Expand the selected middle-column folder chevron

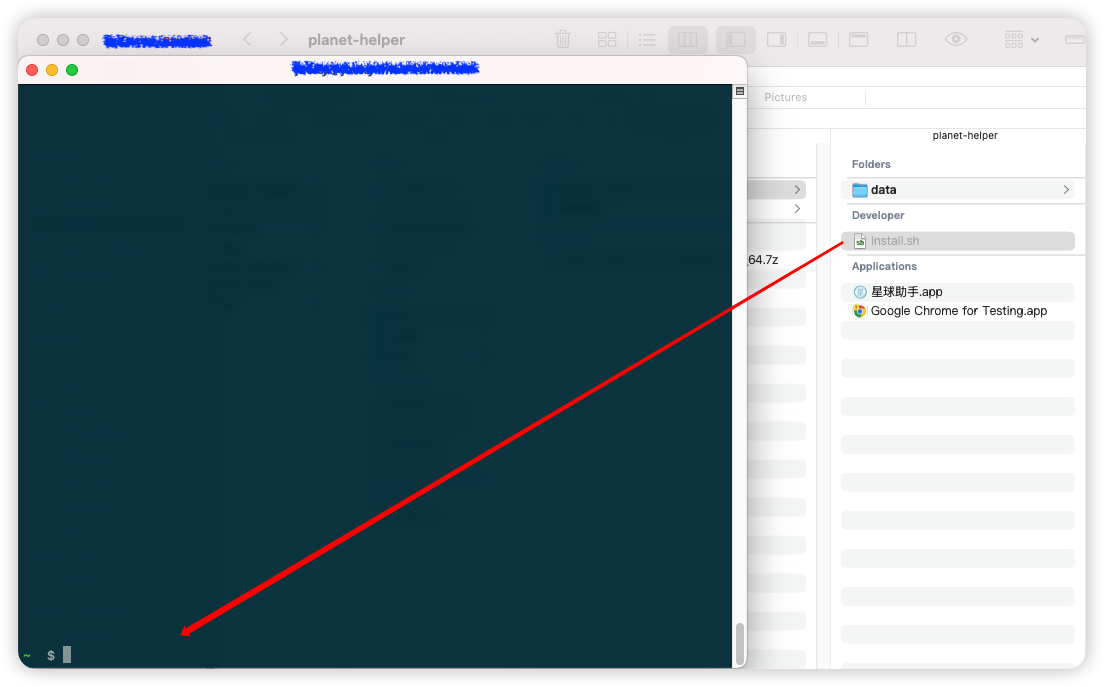click(797, 189)
